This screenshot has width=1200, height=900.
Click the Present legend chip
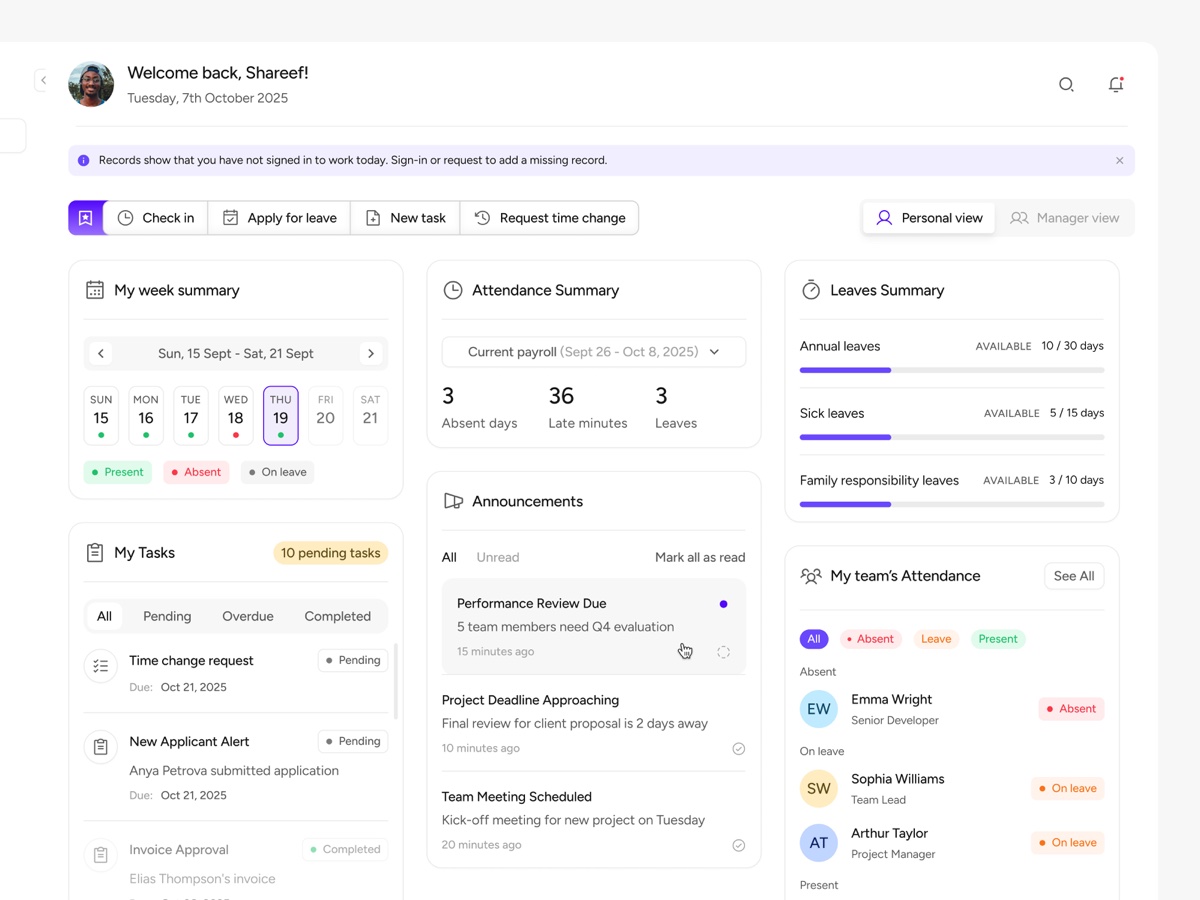coord(118,472)
